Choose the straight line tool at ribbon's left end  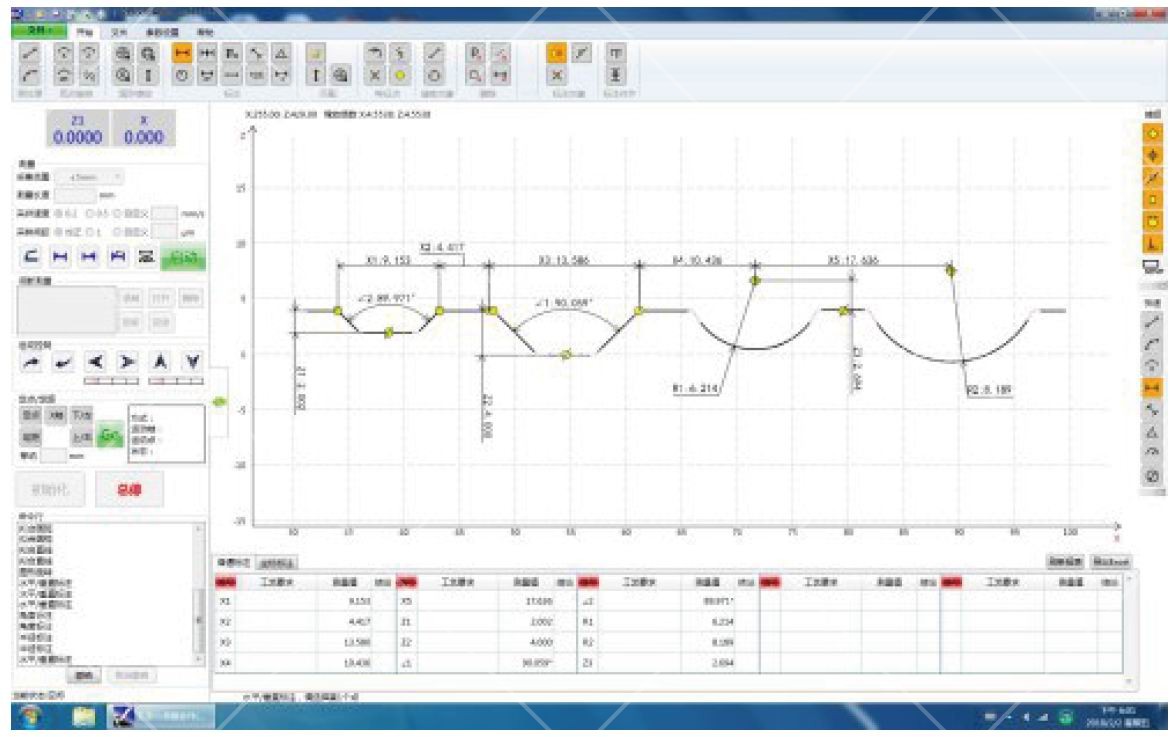30,52
